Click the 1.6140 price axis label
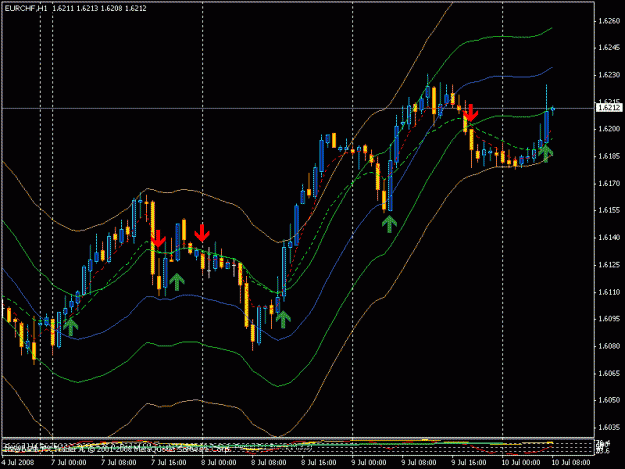Viewport: 625px width, 469px height. 609,237
